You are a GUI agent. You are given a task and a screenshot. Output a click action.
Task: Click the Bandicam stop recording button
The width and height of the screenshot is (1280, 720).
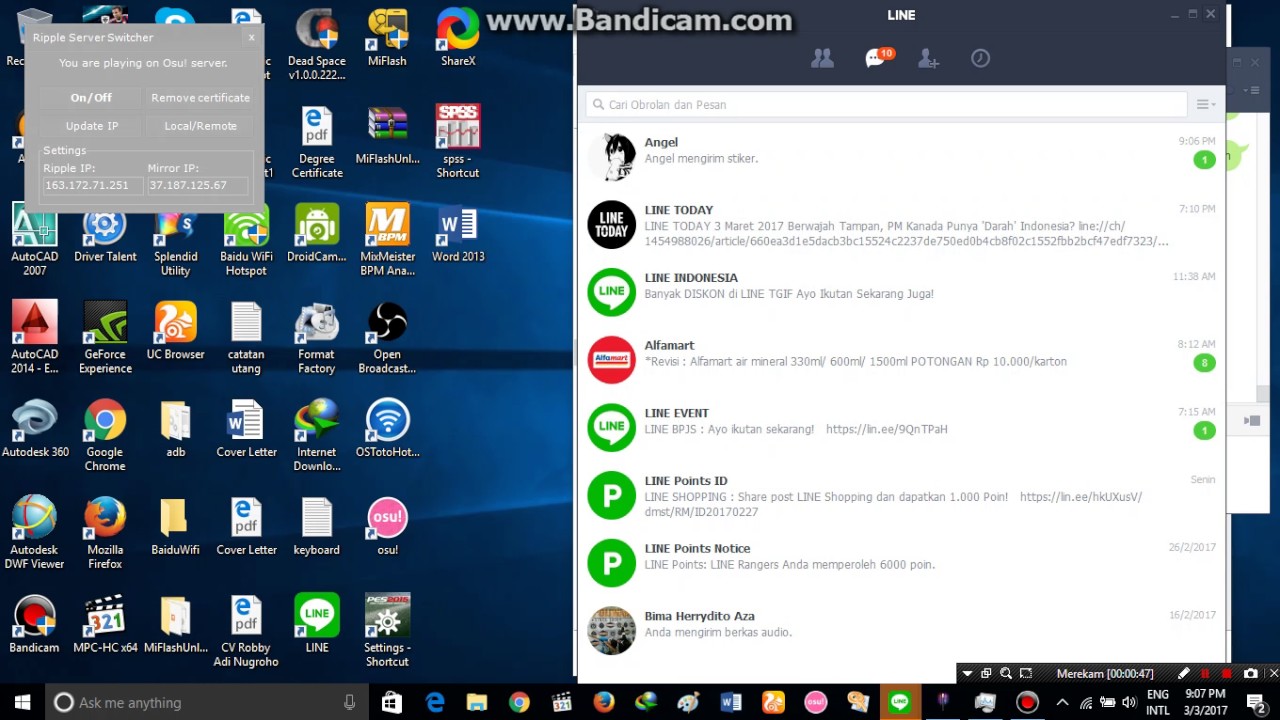1228,673
